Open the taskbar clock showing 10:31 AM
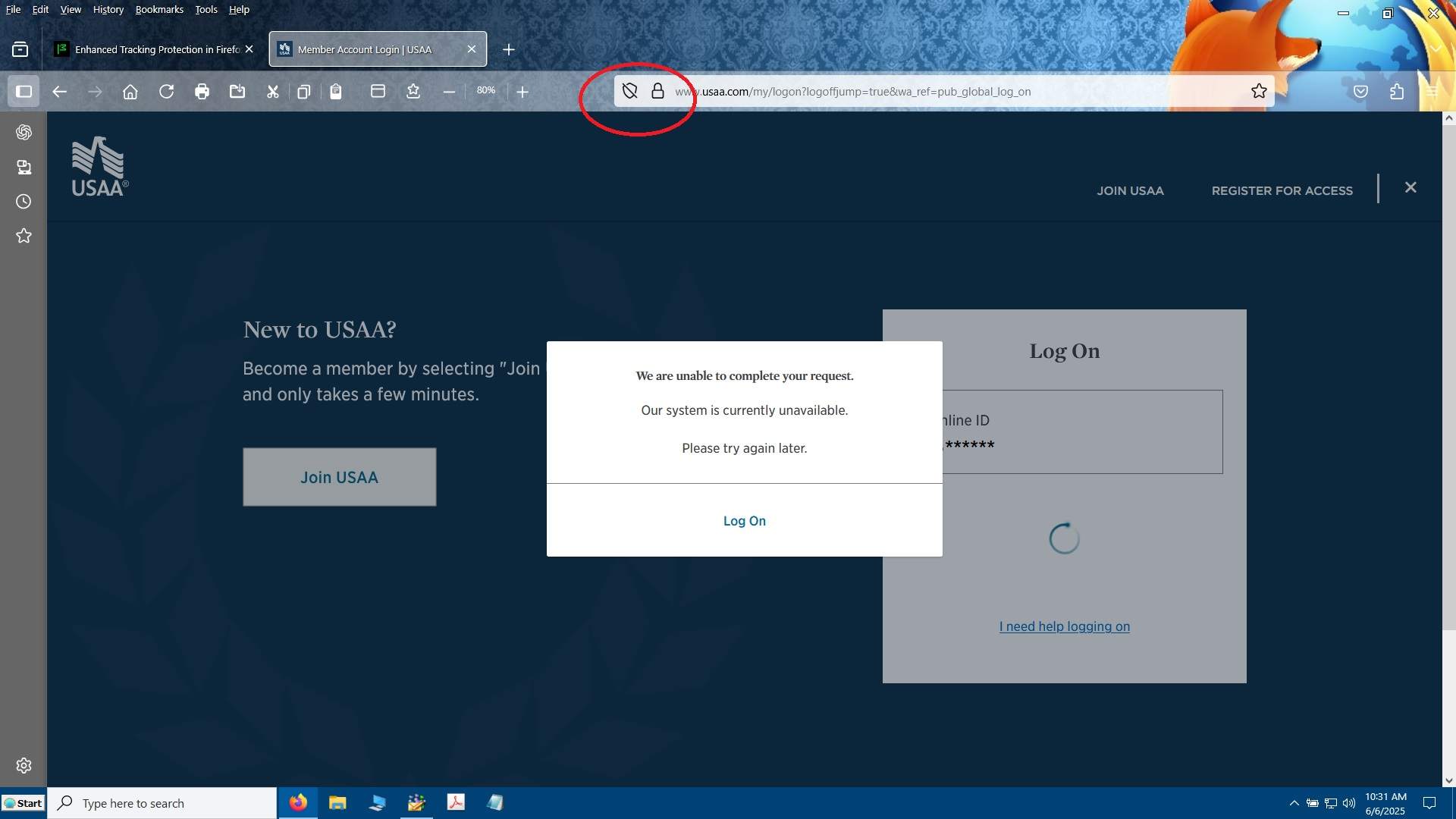 pos(1385,803)
